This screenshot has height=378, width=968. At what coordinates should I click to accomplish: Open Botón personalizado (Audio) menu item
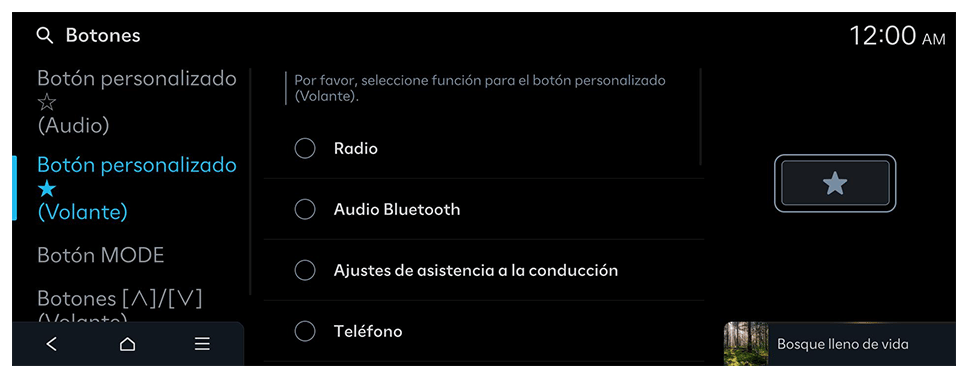[137, 103]
